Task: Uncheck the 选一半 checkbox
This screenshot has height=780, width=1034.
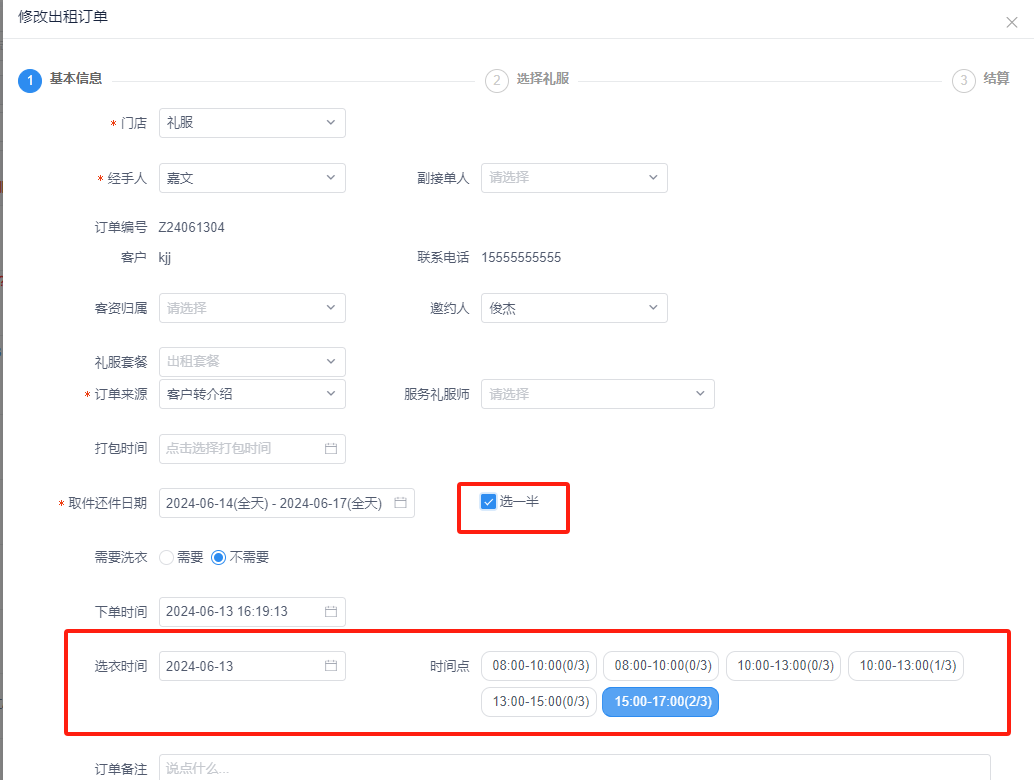Action: [488, 502]
